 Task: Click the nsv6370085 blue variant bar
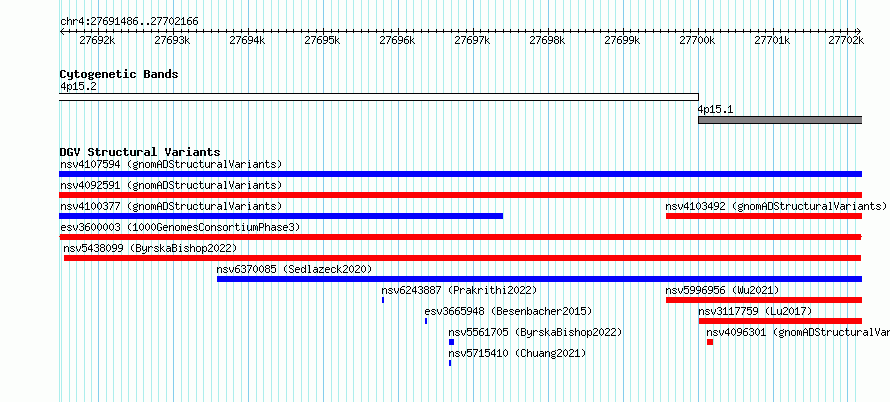click(539, 279)
